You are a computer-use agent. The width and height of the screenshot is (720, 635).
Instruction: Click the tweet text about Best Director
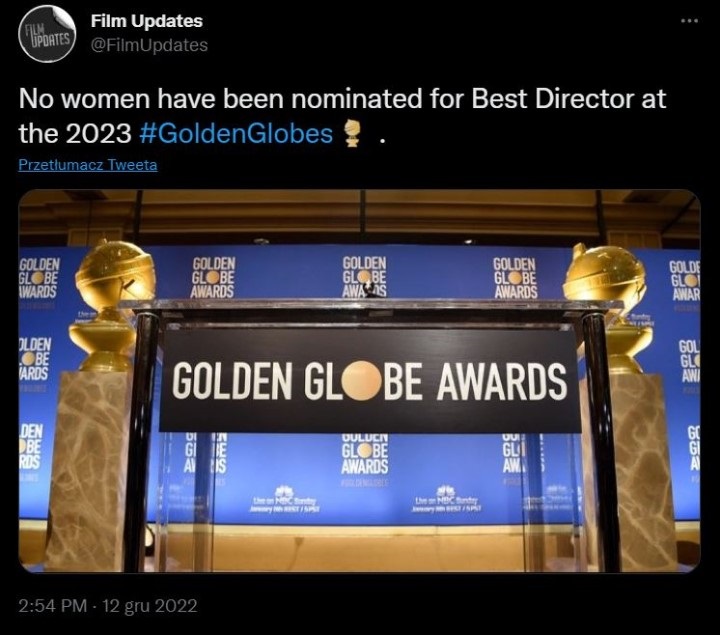(x=342, y=116)
